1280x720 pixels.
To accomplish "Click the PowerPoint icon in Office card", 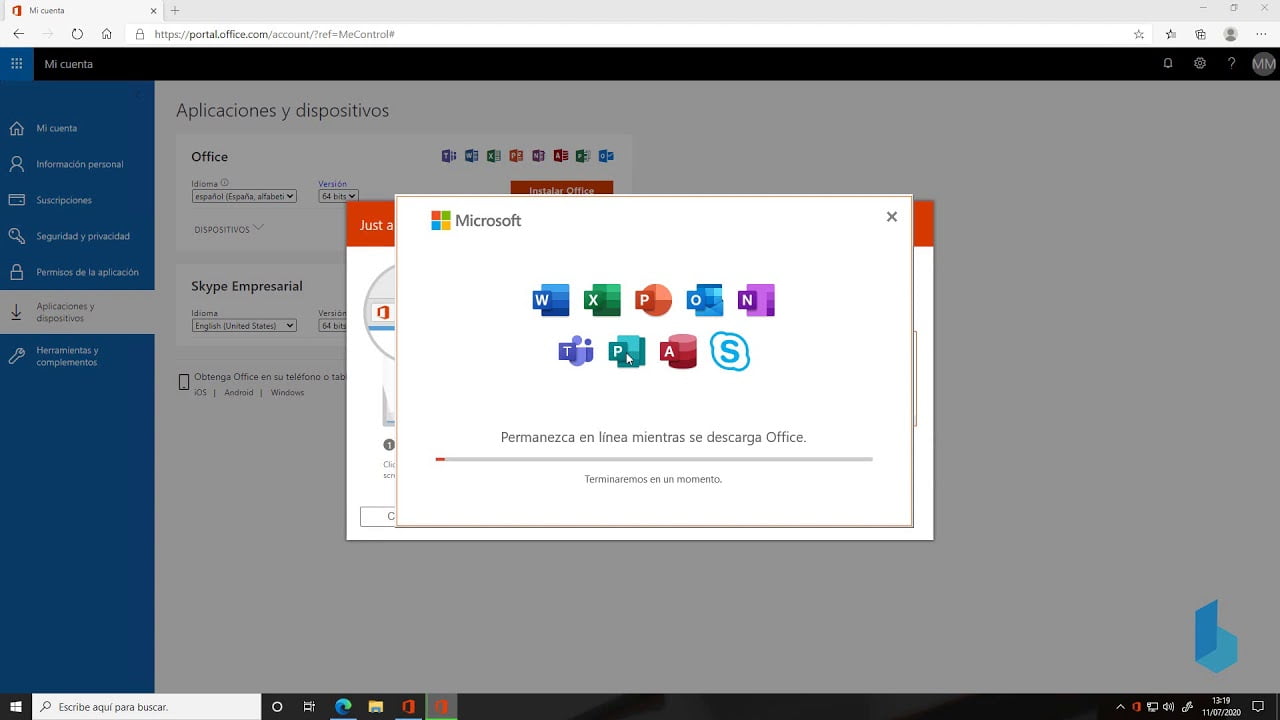I will coord(516,156).
